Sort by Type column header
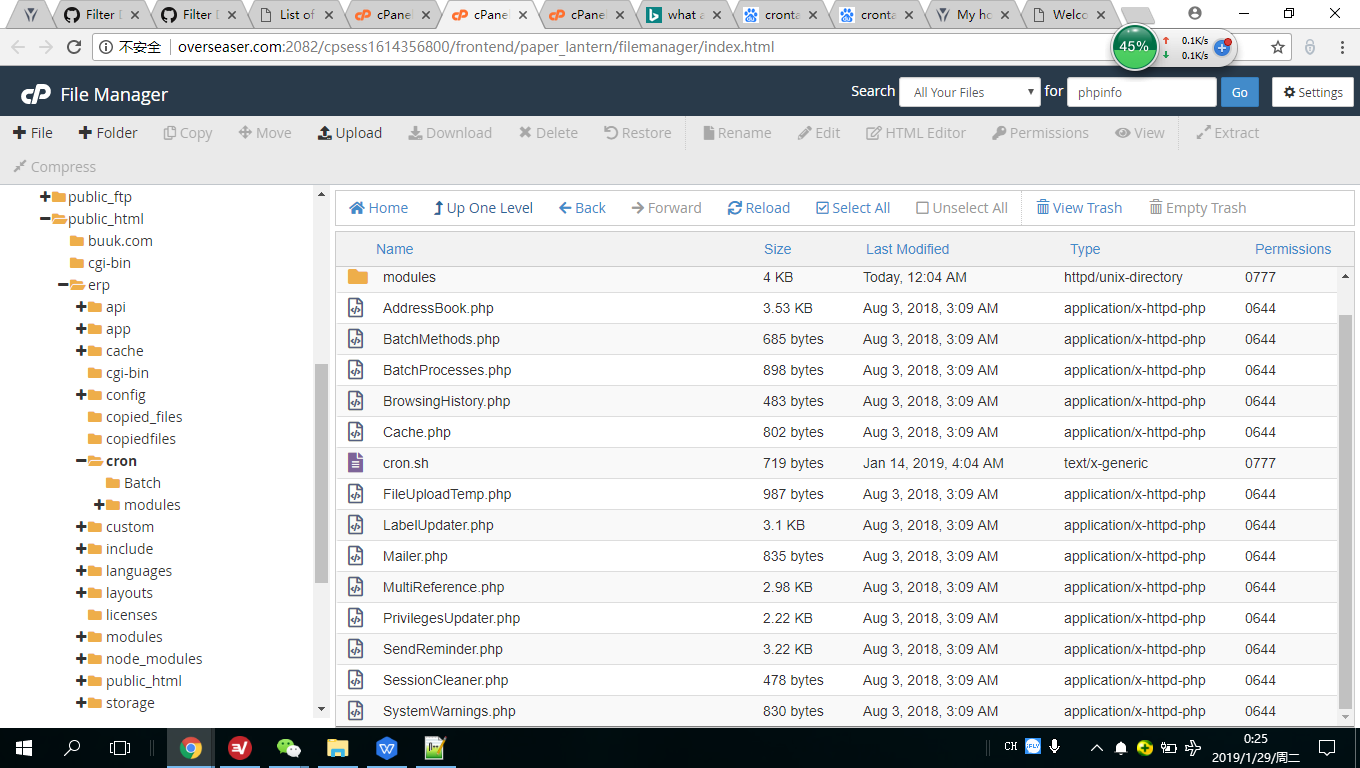Image resolution: width=1360 pixels, height=768 pixels. click(x=1085, y=249)
